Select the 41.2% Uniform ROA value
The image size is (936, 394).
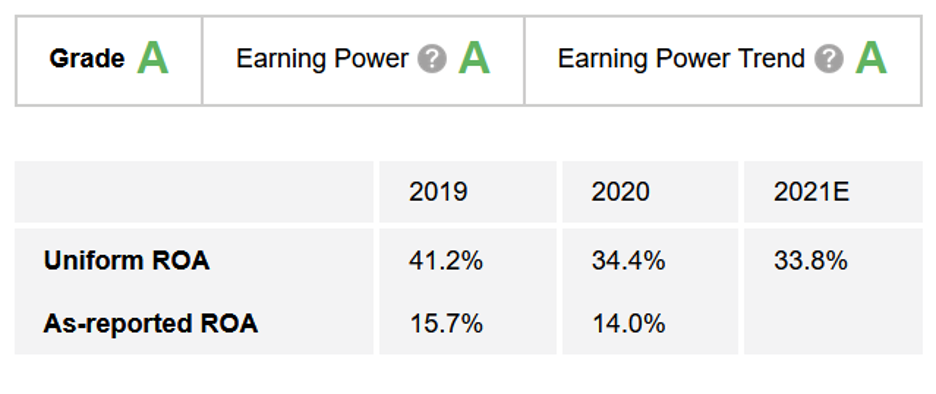point(446,261)
